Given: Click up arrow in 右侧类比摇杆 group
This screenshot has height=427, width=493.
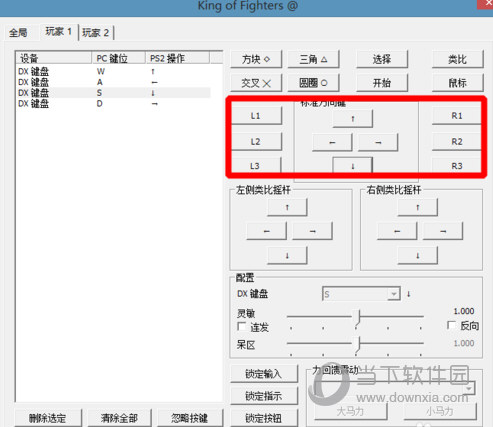Looking at the screenshot, I should click(418, 207).
